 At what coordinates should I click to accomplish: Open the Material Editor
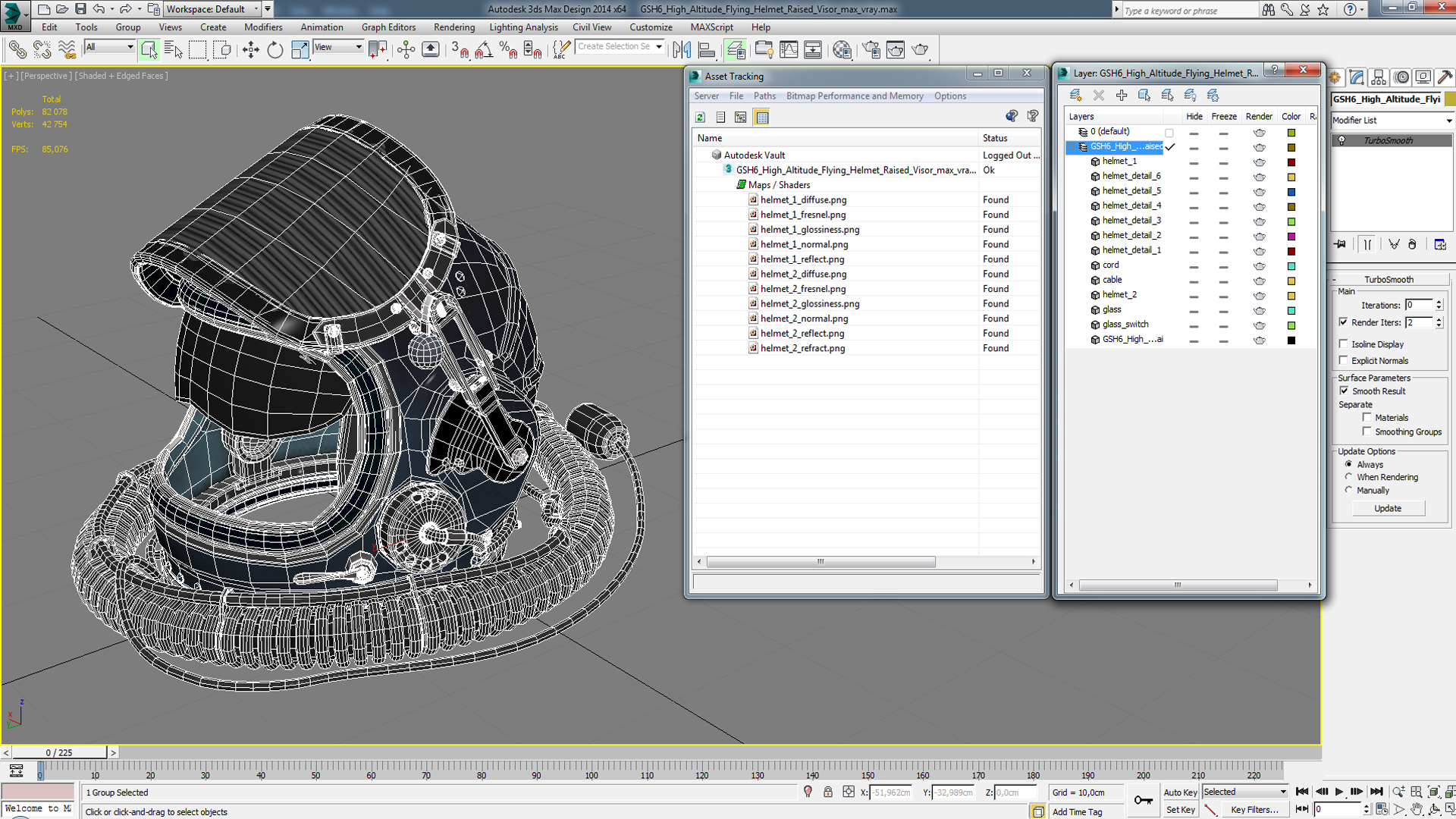coord(842,50)
